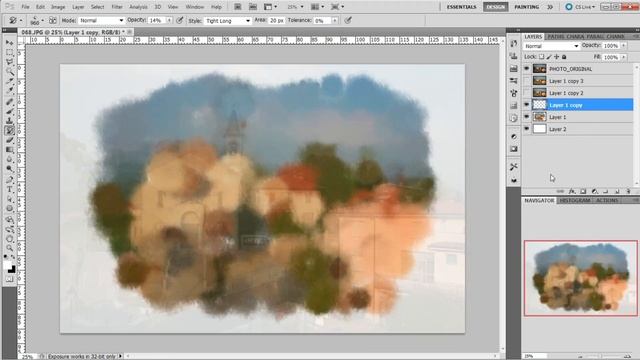Screen dimensions: 640x360
Task: Switch to the Design workspace
Action: click(496, 7)
